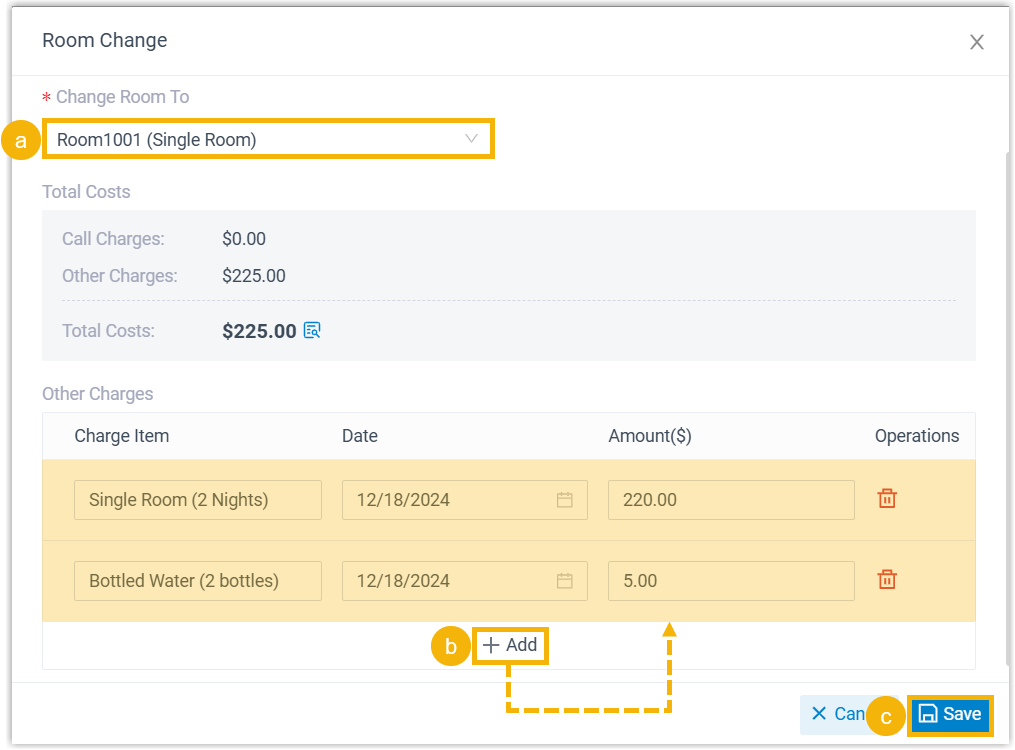Delete the Bottled Water charge row
The width and height of the screenshot is (1015, 750).
pyautogui.click(x=887, y=580)
